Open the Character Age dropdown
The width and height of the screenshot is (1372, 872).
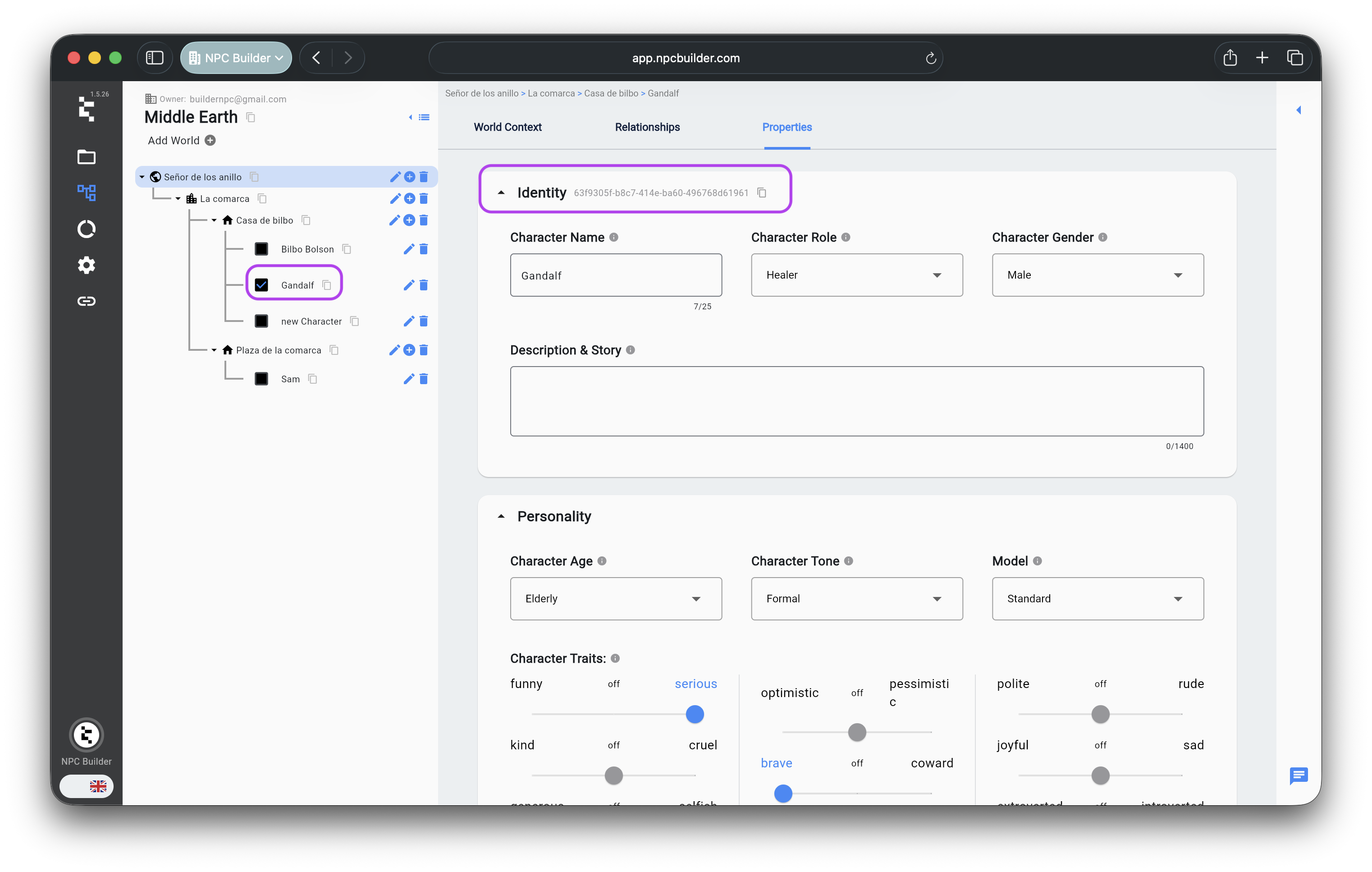pyautogui.click(x=615, y=598)
